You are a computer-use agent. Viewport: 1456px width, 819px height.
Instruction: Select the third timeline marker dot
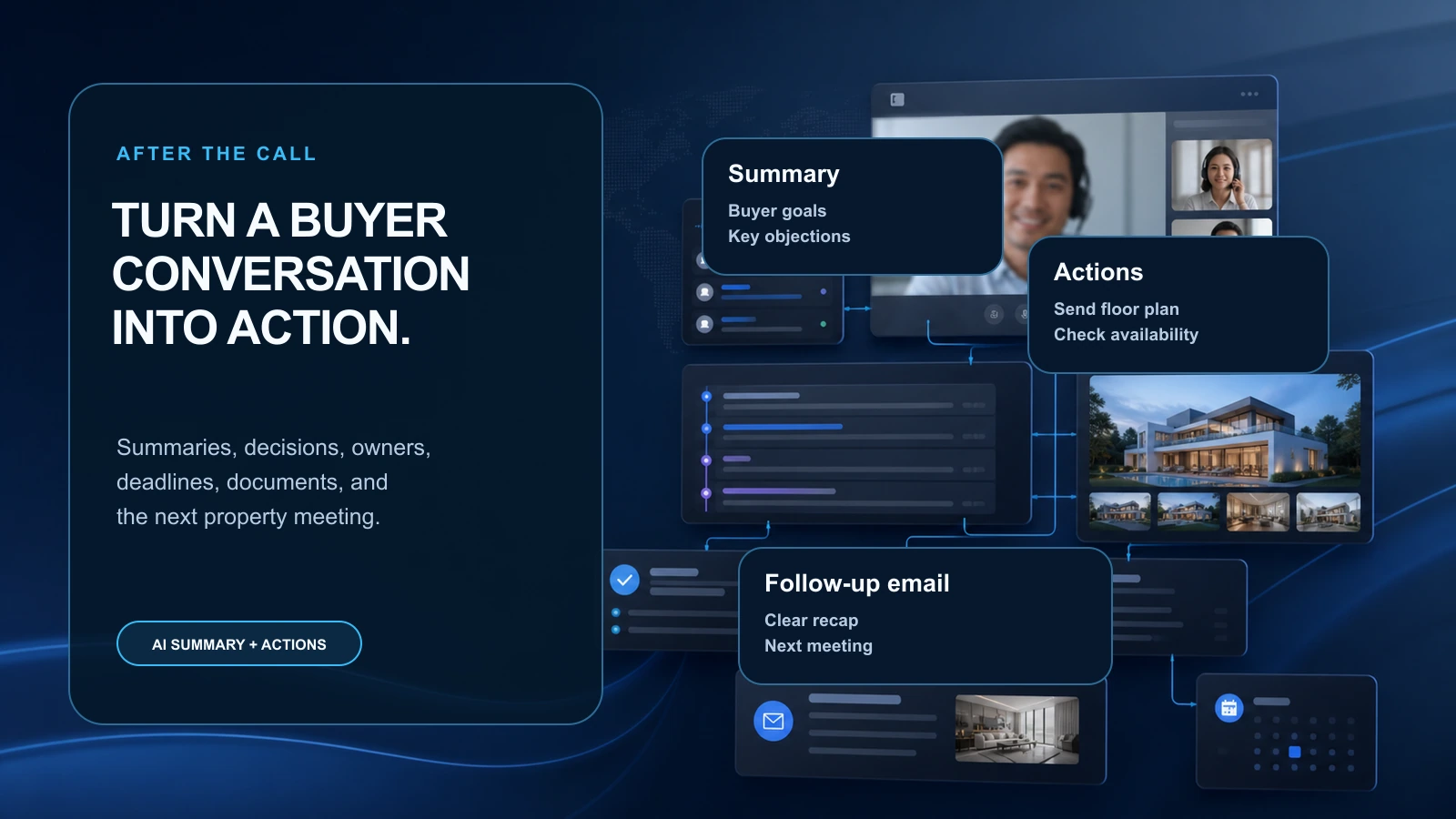click(x=706, y=460)
